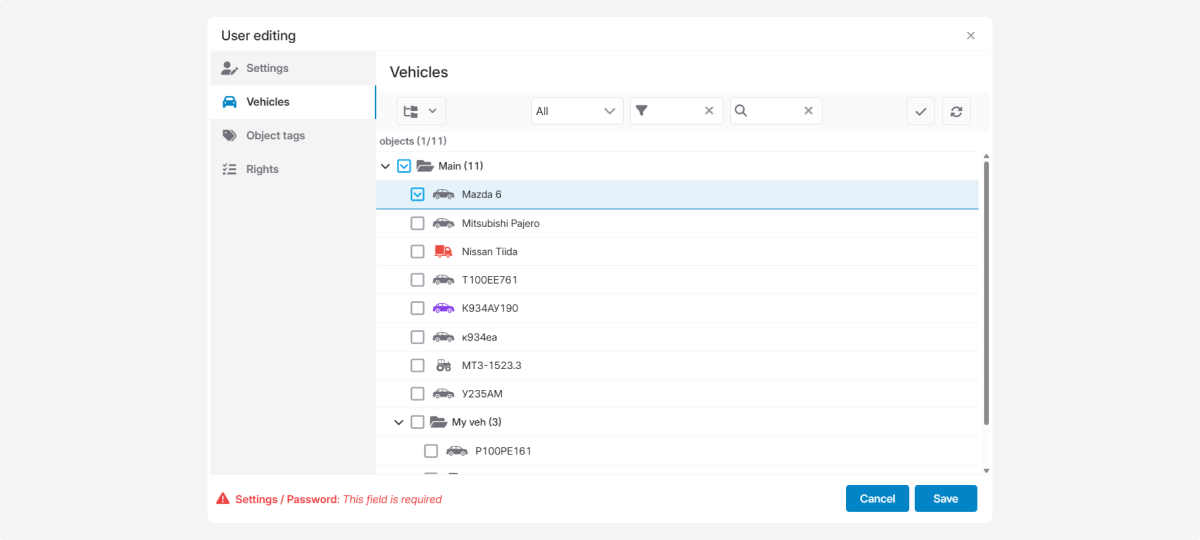Clear the search box using its X
The width and height of the screenshot is (1200, 540).
point(808,111)
